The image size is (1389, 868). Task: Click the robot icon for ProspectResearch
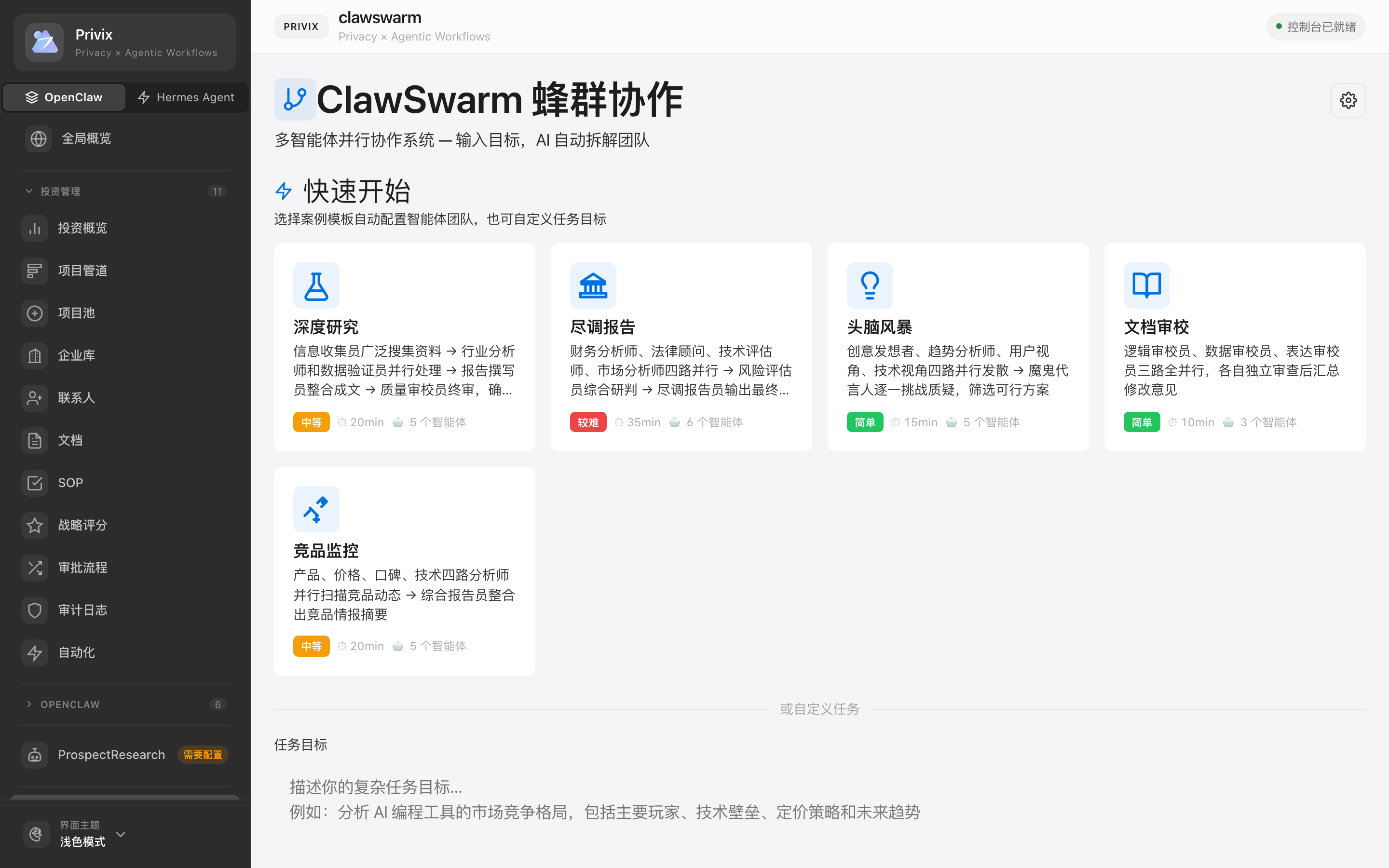tap(34, 755)
